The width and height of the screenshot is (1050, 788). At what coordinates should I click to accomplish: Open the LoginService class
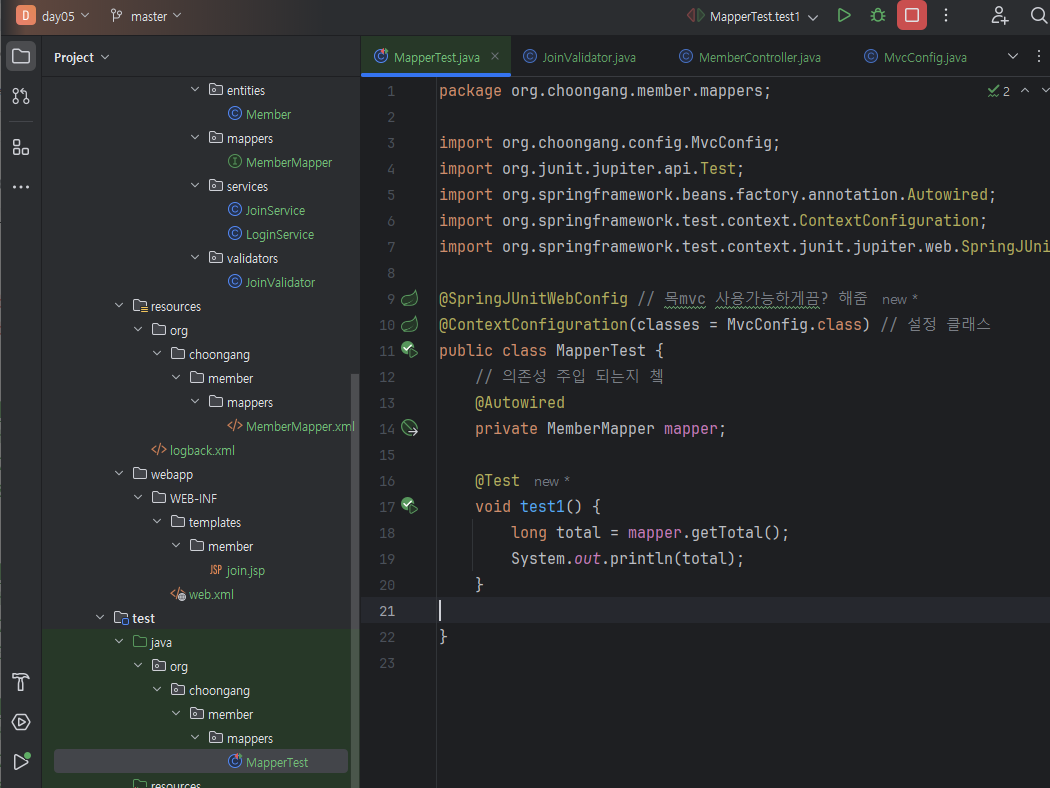click(271, 234)
